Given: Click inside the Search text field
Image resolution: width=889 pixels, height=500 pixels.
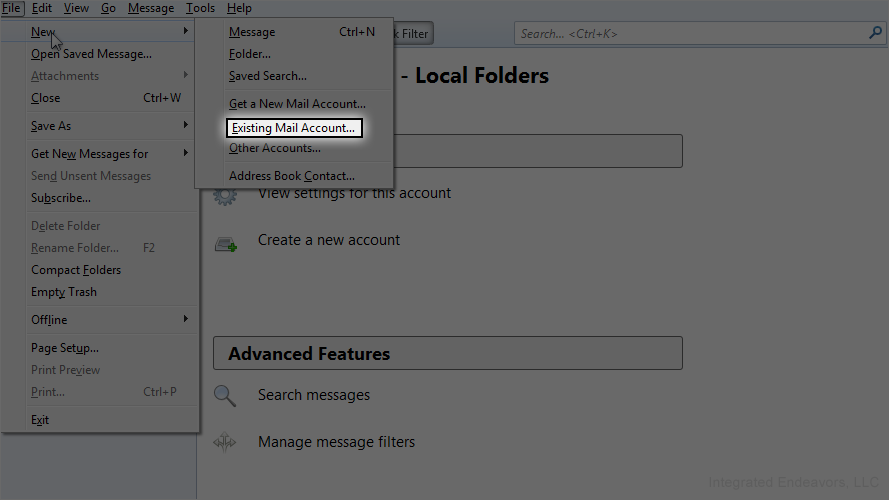Looking at the screenshot, I should click(690, 33).
